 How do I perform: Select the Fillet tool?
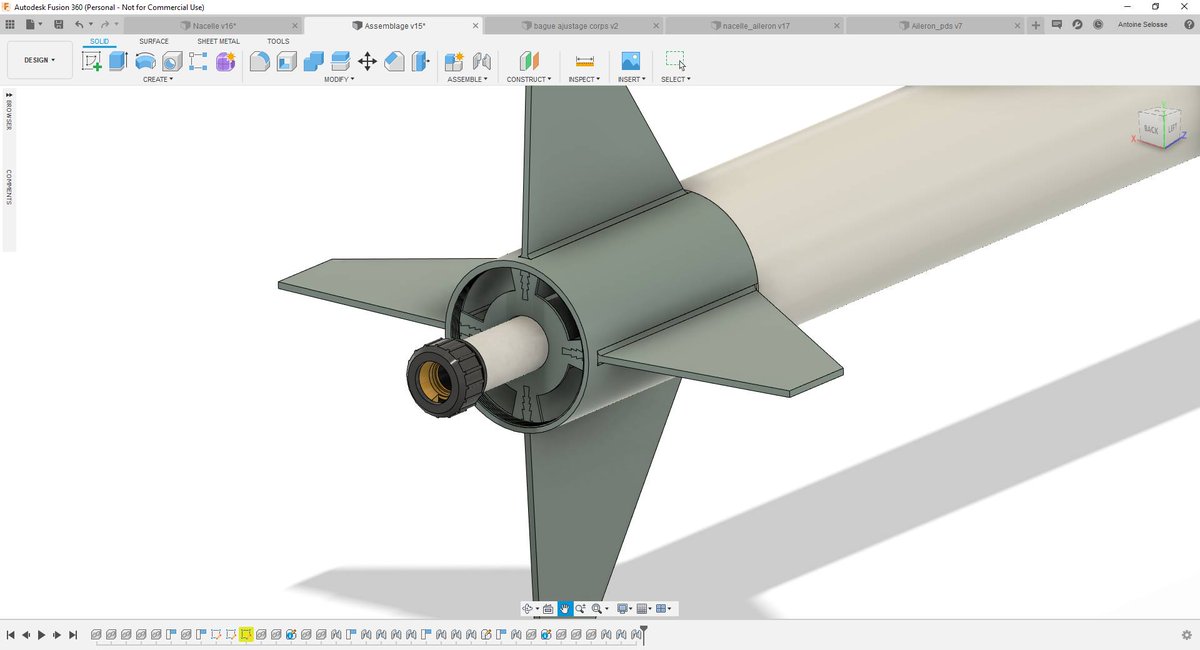pyautogui.click(x=259, y=61)
